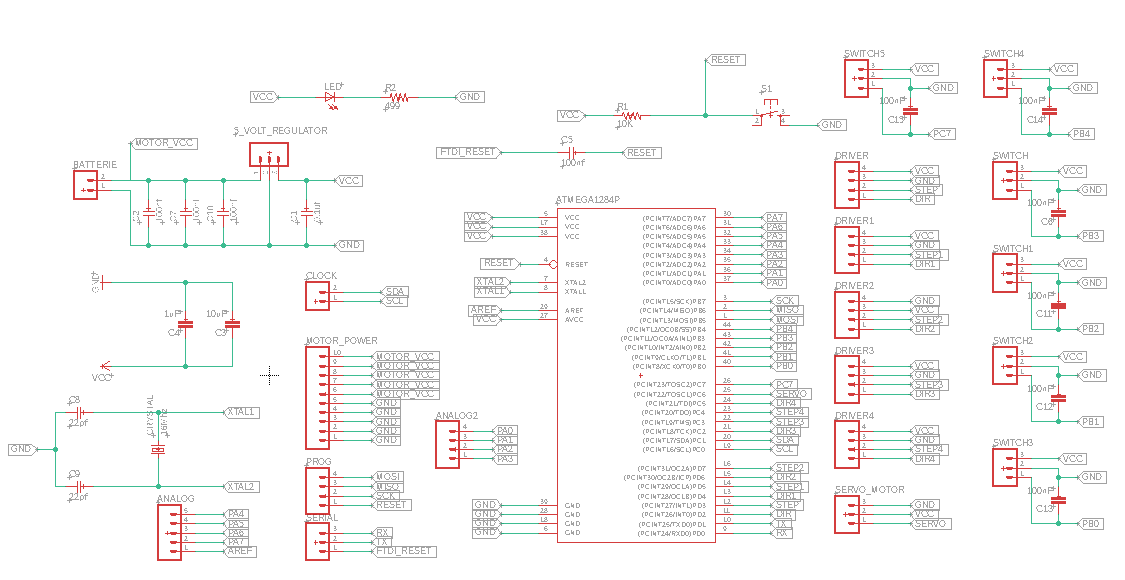This screenshot has height=580, width=1125.
Task: Click the AREF label on ANALOG connector
Action: 241,551
